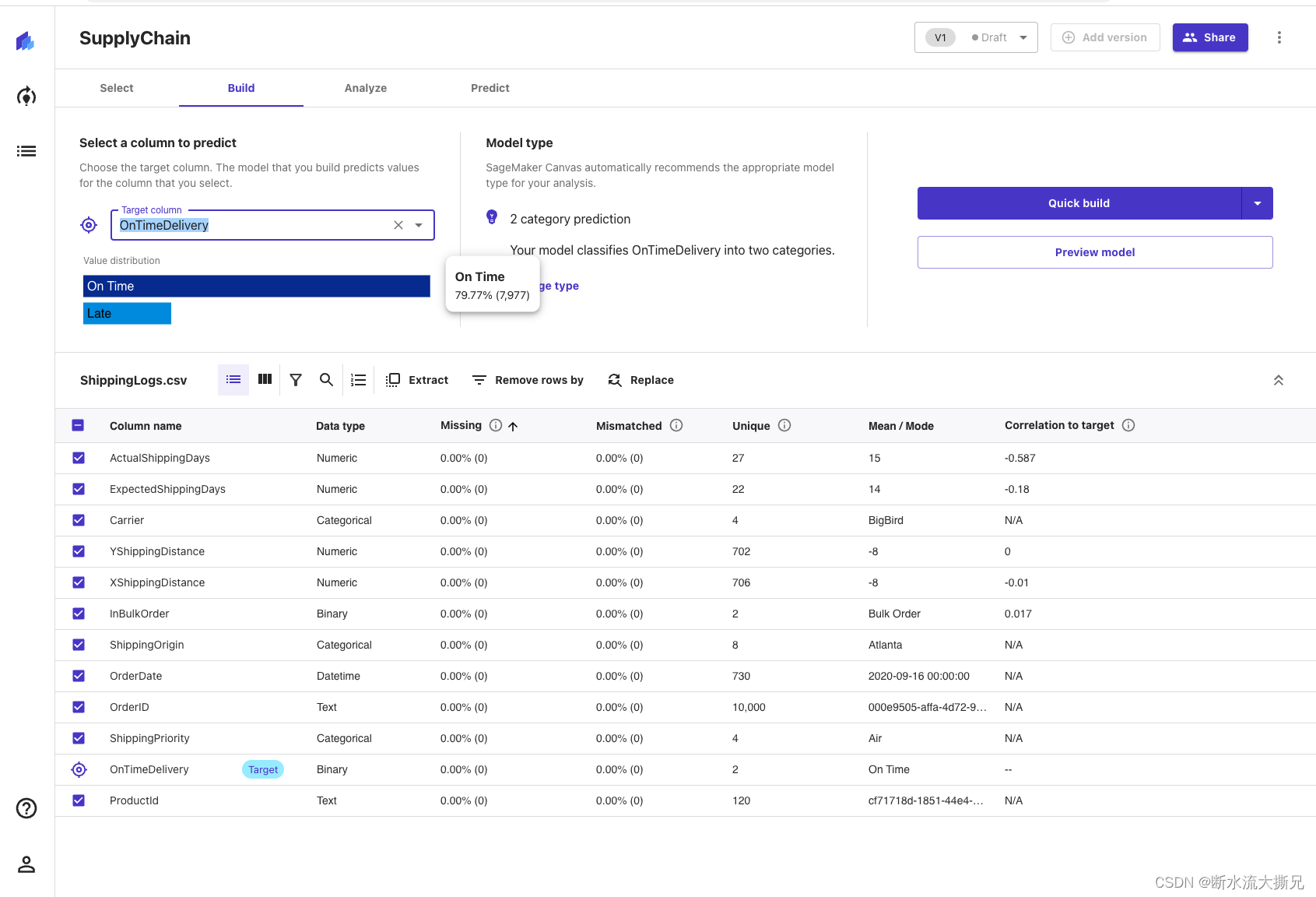Uncheck the Carrier column checkbox
The image size is (1316, 897).
79,520
